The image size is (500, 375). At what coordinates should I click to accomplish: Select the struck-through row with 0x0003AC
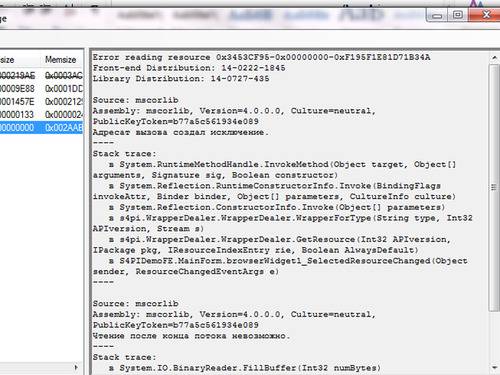(42, 76)
